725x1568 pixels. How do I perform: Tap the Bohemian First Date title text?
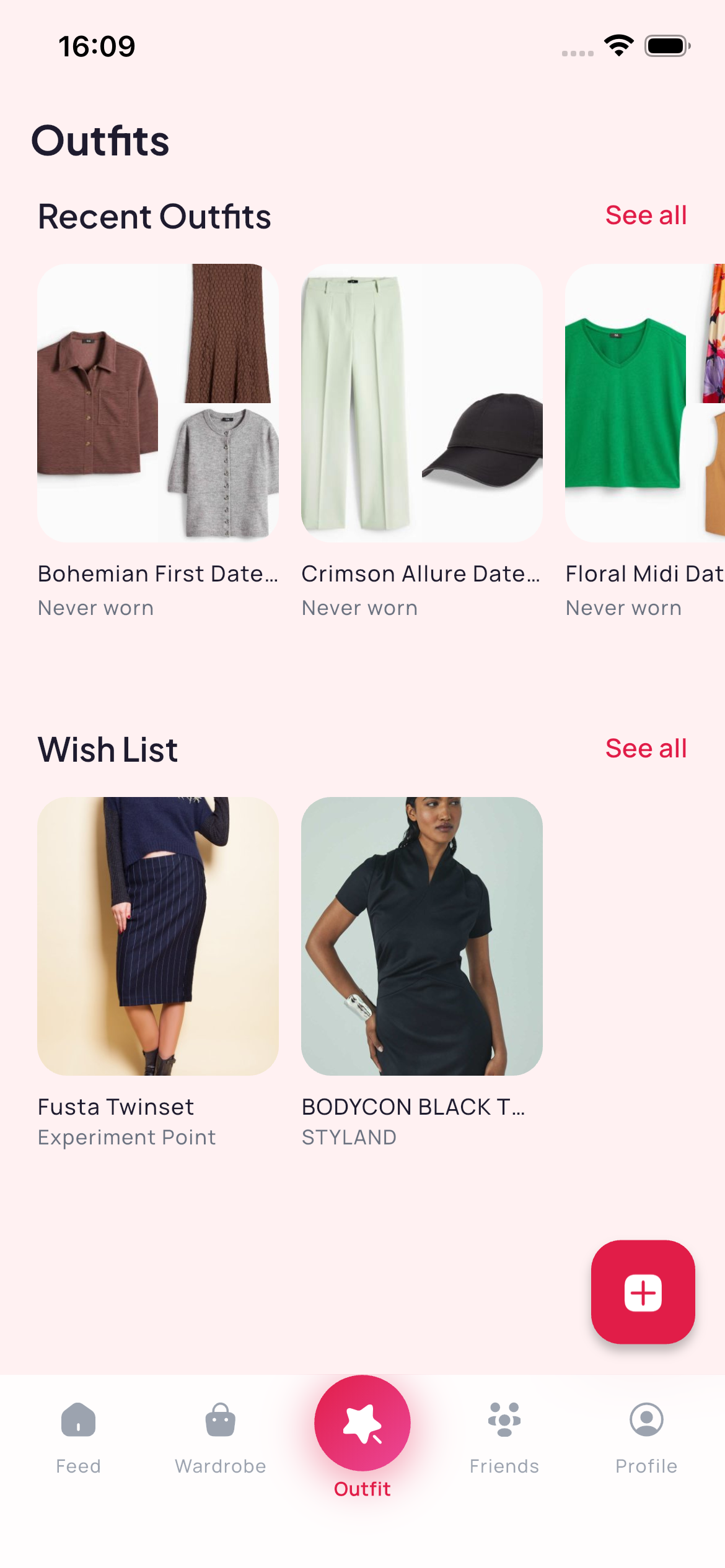click(x=158, y=574)
